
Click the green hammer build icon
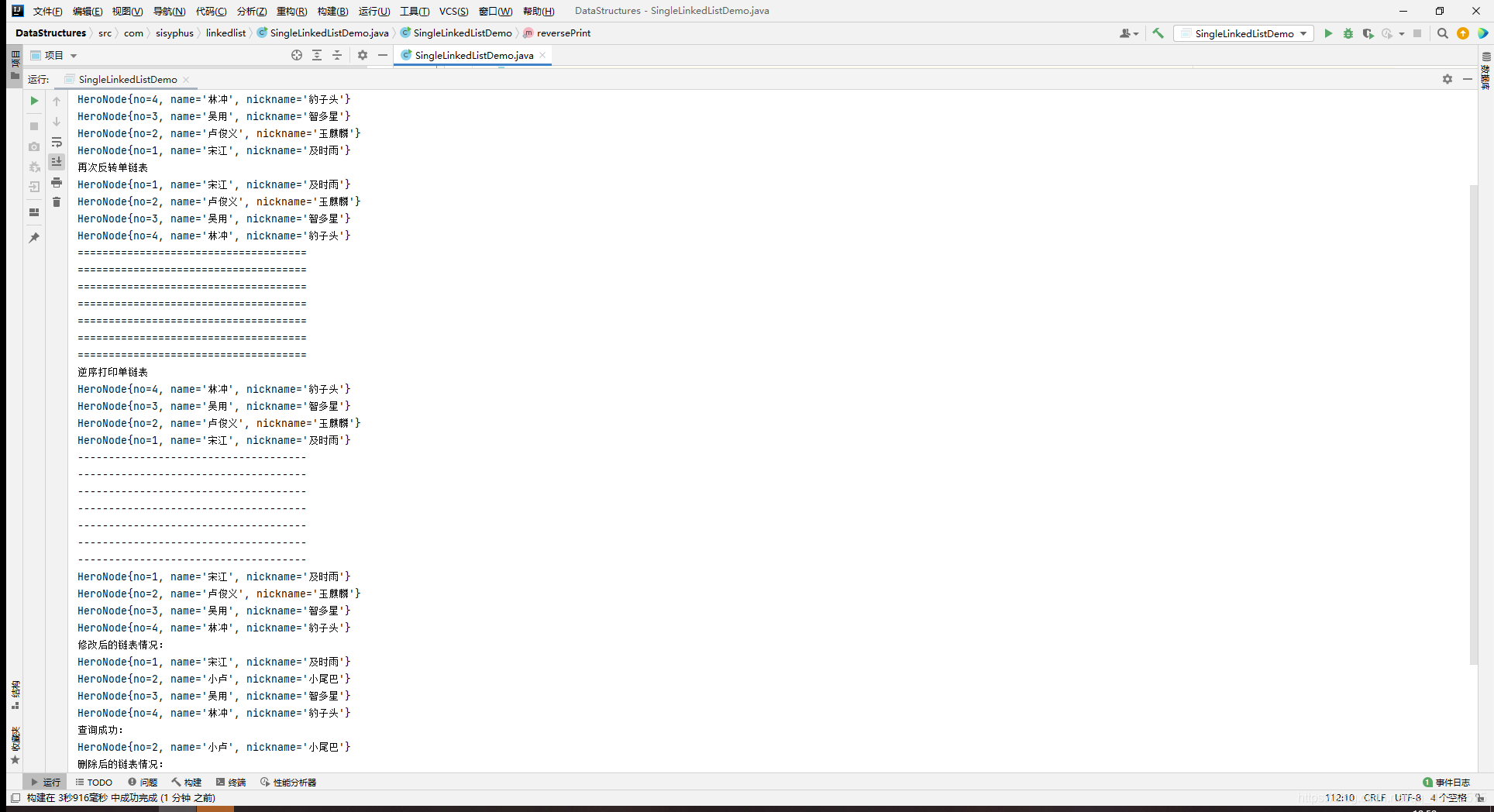click(x=1158, y=33)
